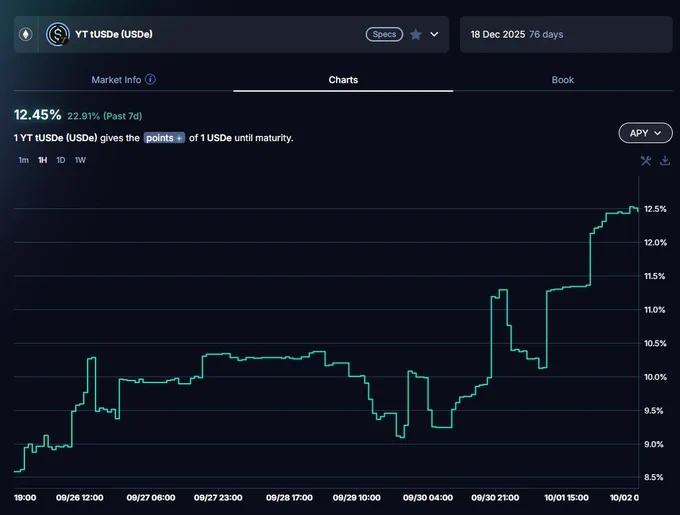Click the 09/26 12:00 time label

[80, 498]
